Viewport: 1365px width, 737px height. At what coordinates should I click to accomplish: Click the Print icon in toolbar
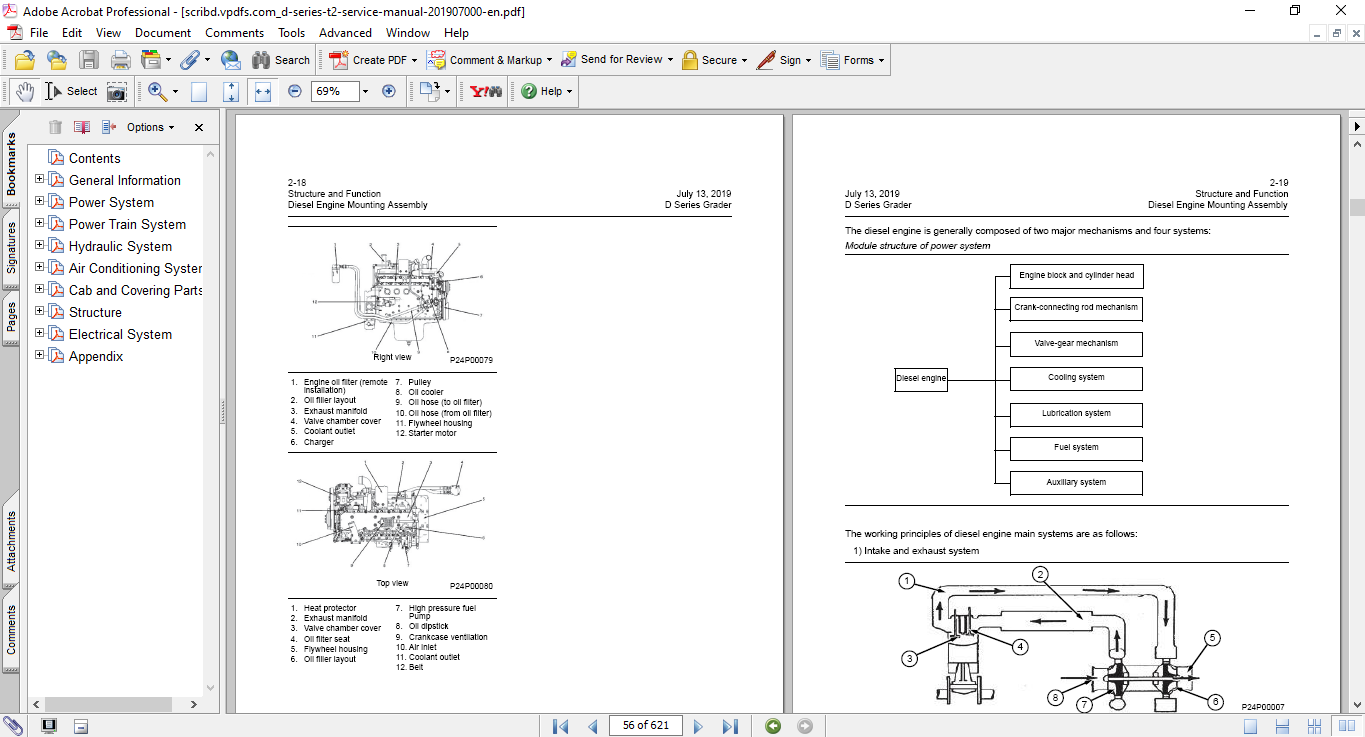[x=120, y=60]
